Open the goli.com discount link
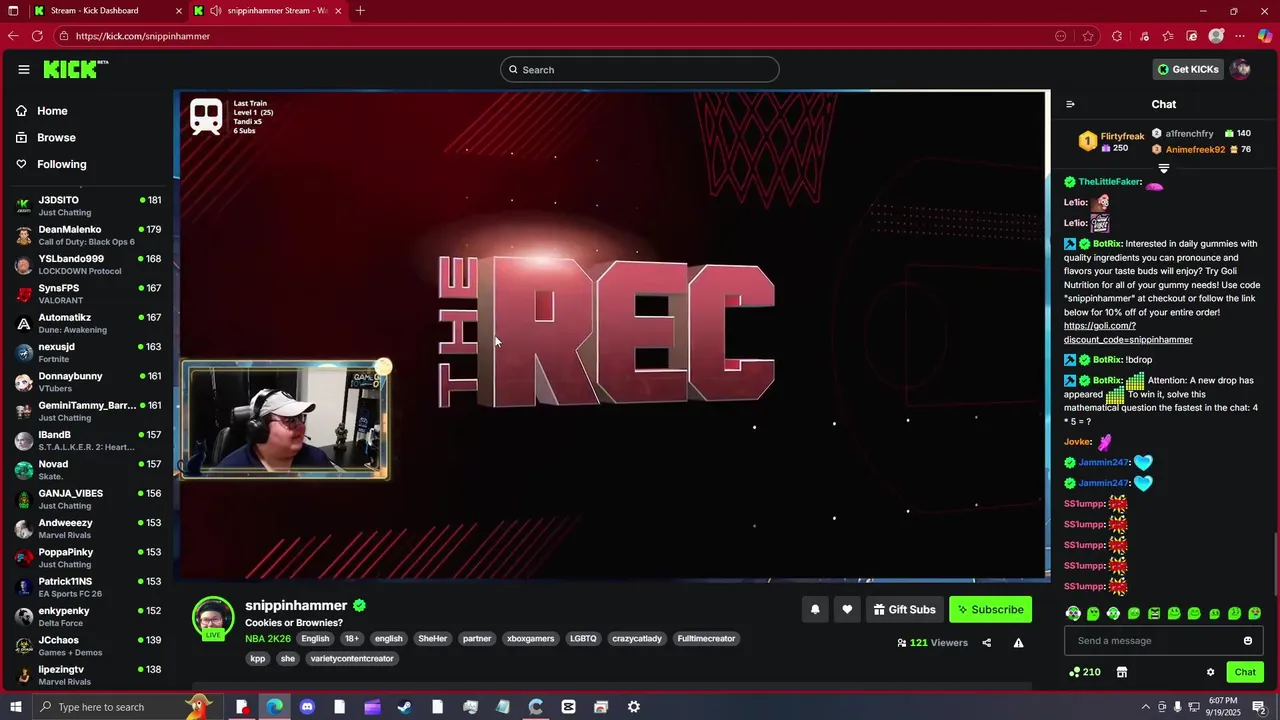 tap(1128, 333)
